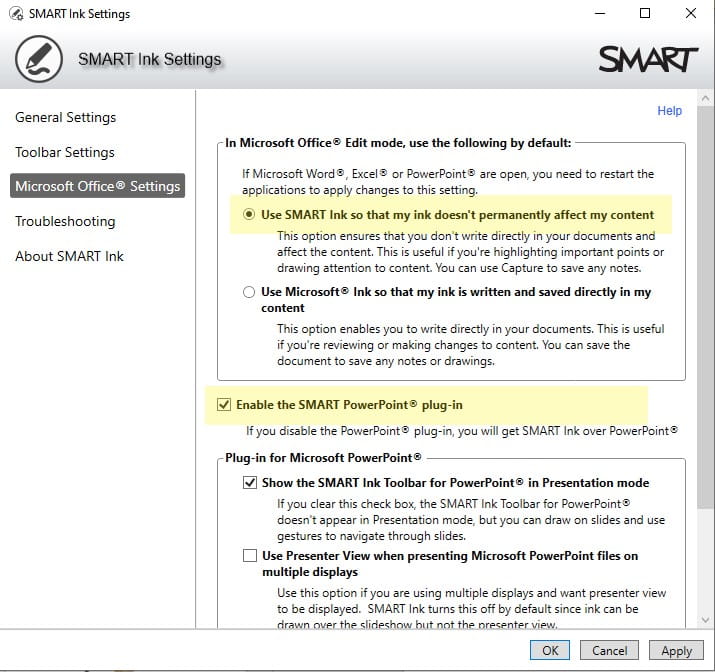Click the Apply button
715x672 pixels.
(x=676, y=651)
